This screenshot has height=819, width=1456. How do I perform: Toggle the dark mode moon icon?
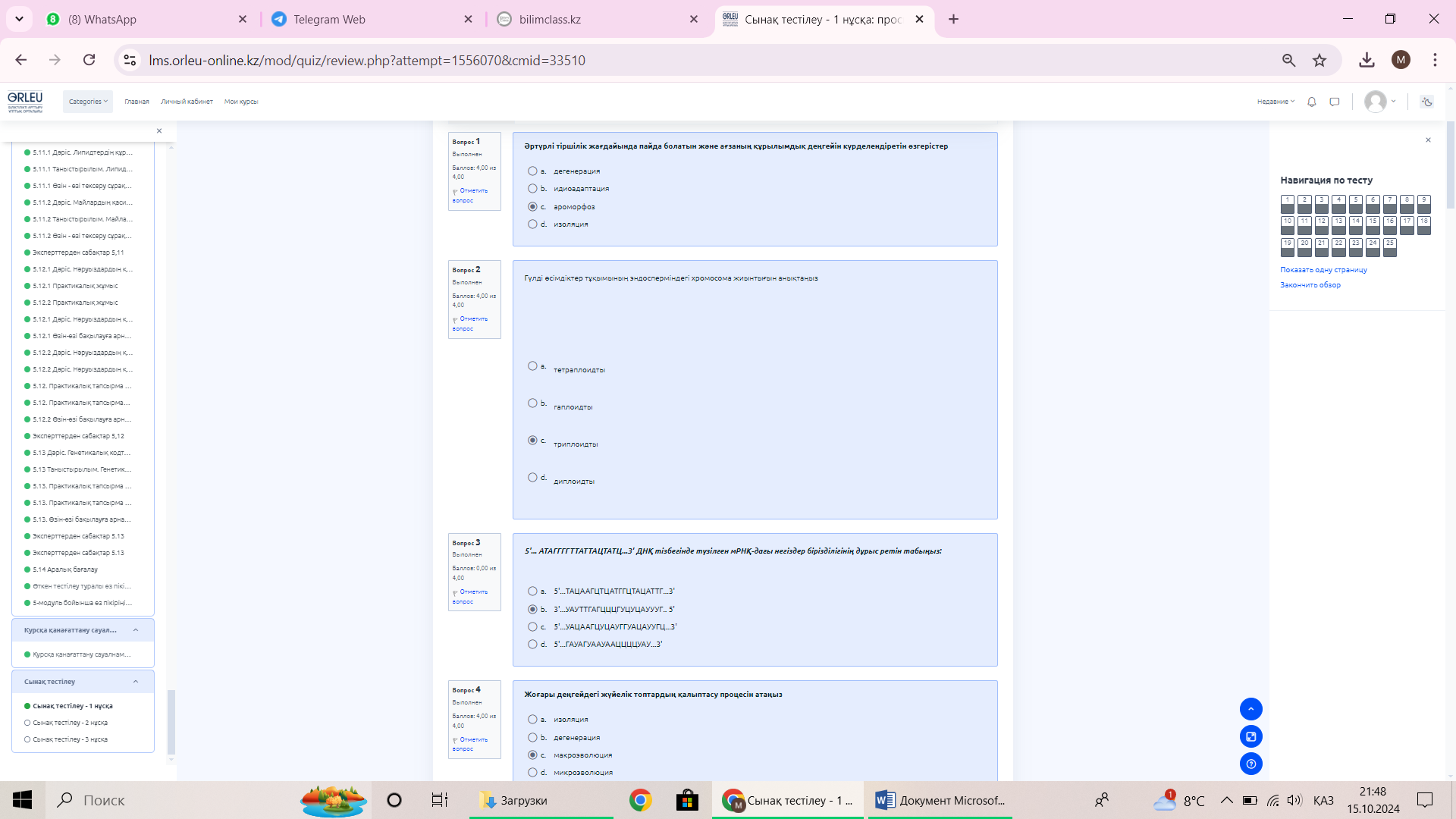pyautogui.click(x=1426, y=102)
